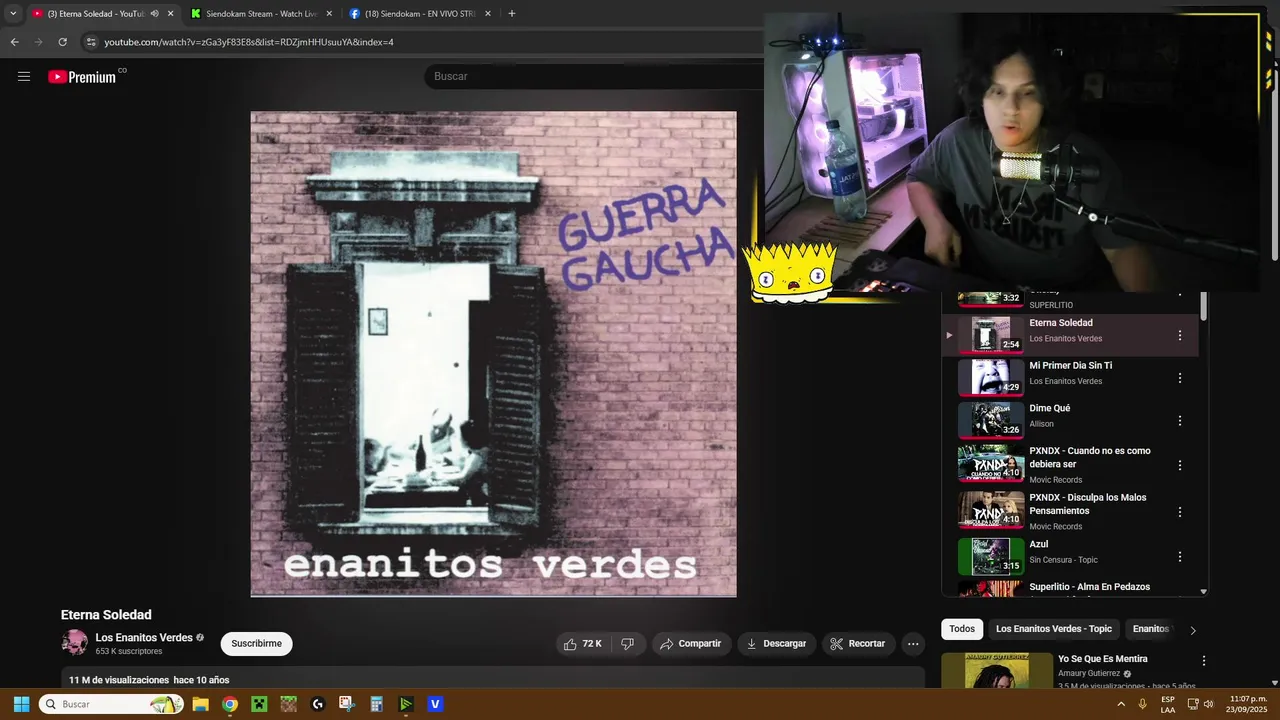Click the playlist panel scrollbar thumb

click(x=1203, y=306)
